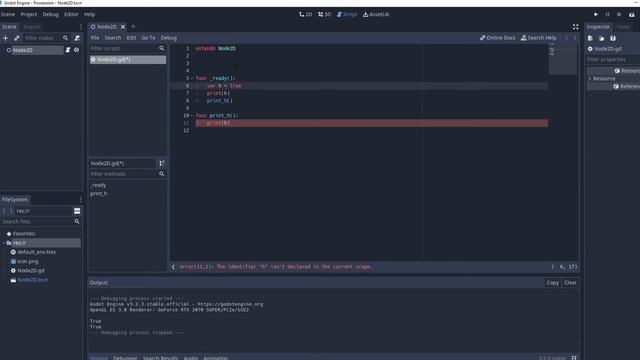The height and width of the screenshot is (360, 640).
Task: Toggle FileSystem split view mode button
Action: 77,211
